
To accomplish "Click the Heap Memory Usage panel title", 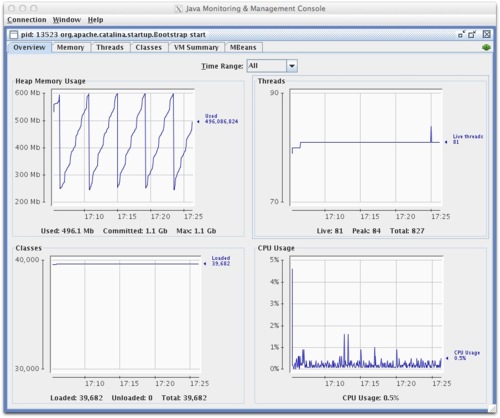I will click(x=50, y=81).
